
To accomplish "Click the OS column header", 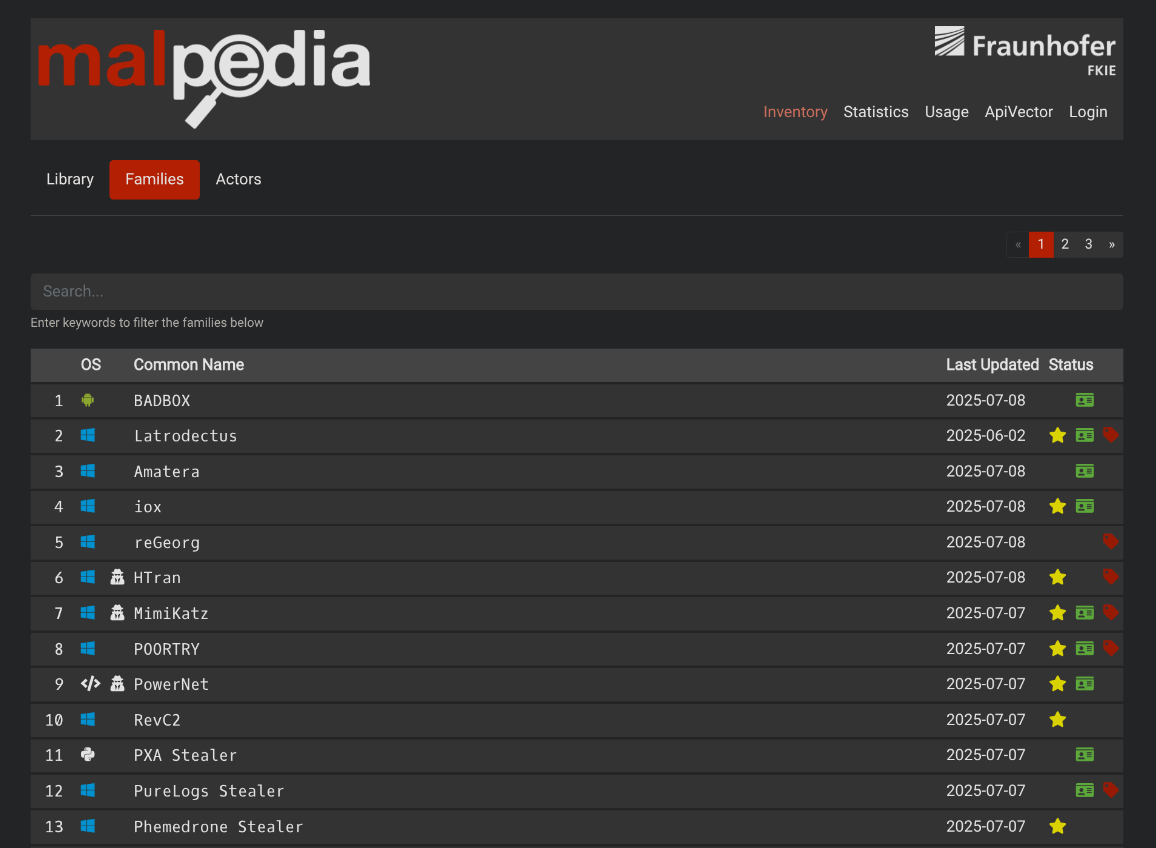I will [x=91, y=364].
